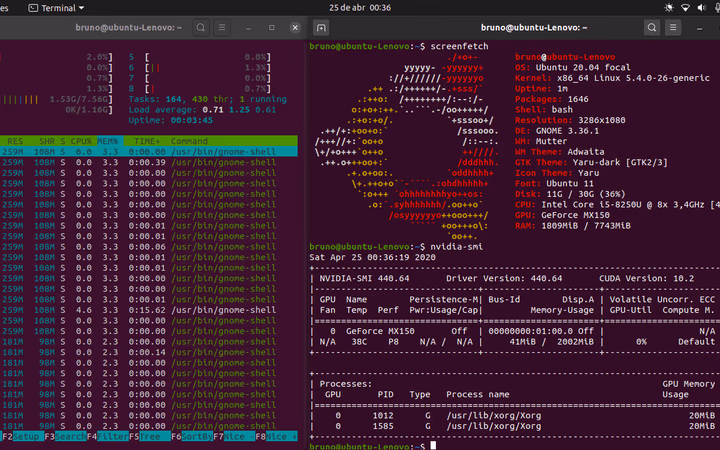Image resolution: width=720 pixels, height=450 pixels.
Task: Sort htop by SHR column header
Action: tap(47, 141)
